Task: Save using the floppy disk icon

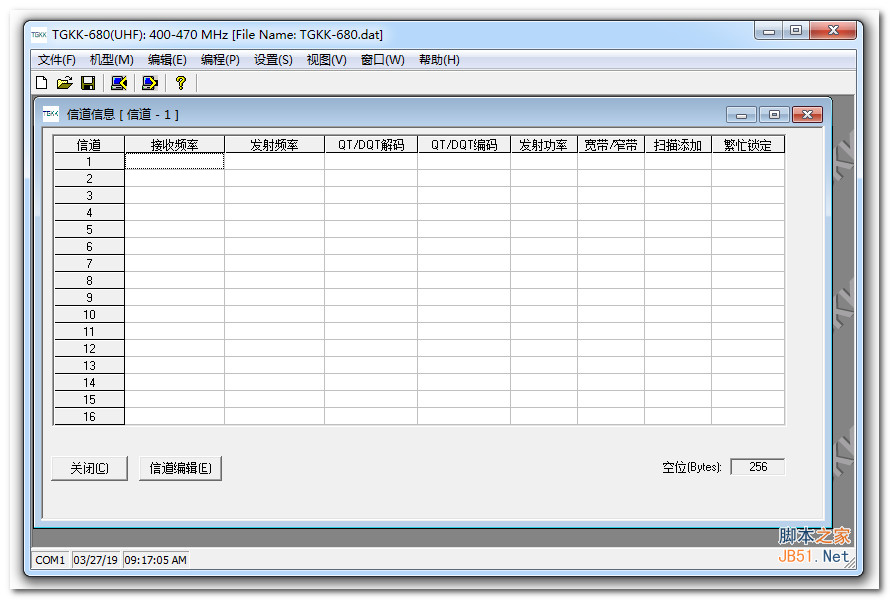Action: [x=88, y=83]
